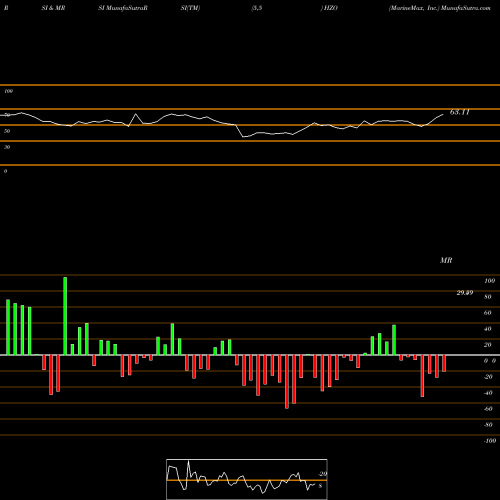Click the '(5,5' parameter text in header
The image size is (500, 500).
[257, 8]
